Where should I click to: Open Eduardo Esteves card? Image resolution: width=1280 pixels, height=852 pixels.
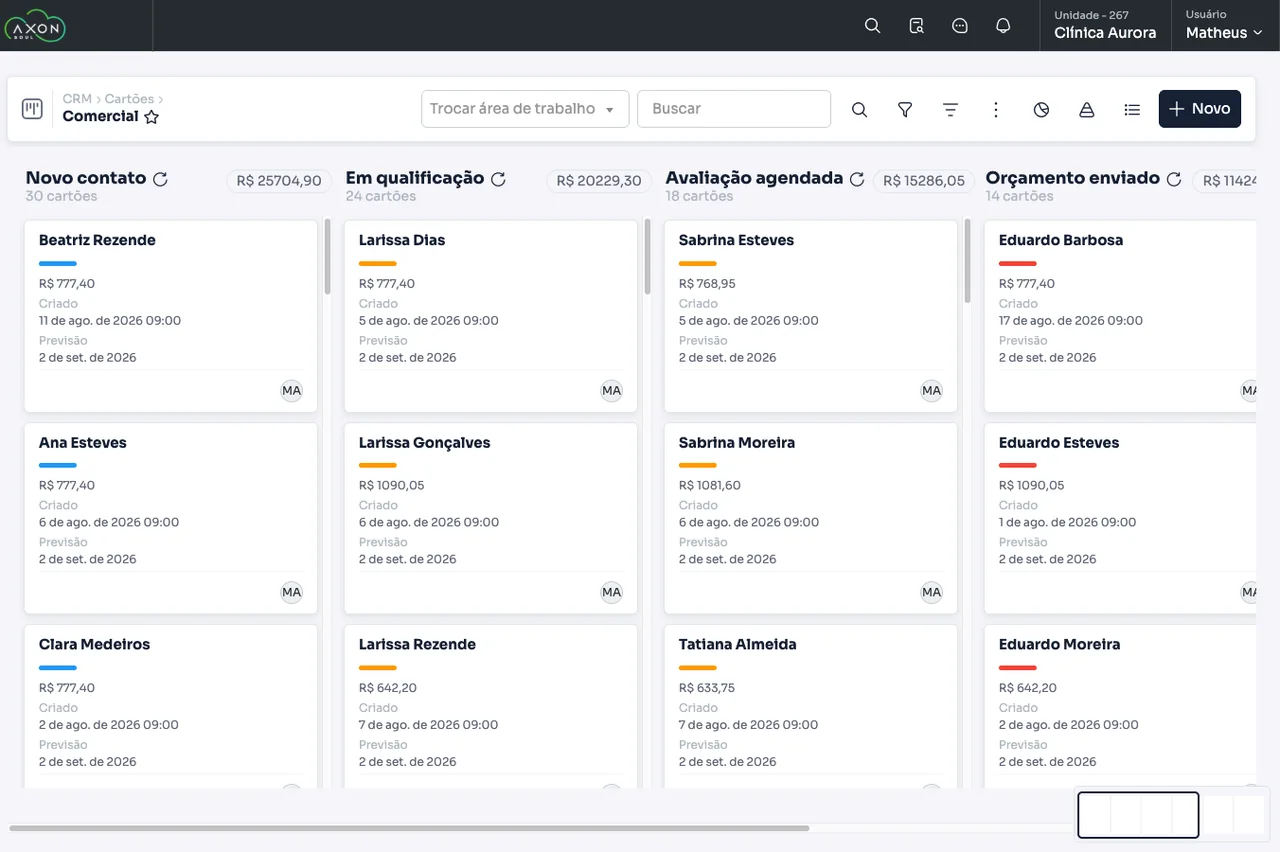tap(1120, 518)
